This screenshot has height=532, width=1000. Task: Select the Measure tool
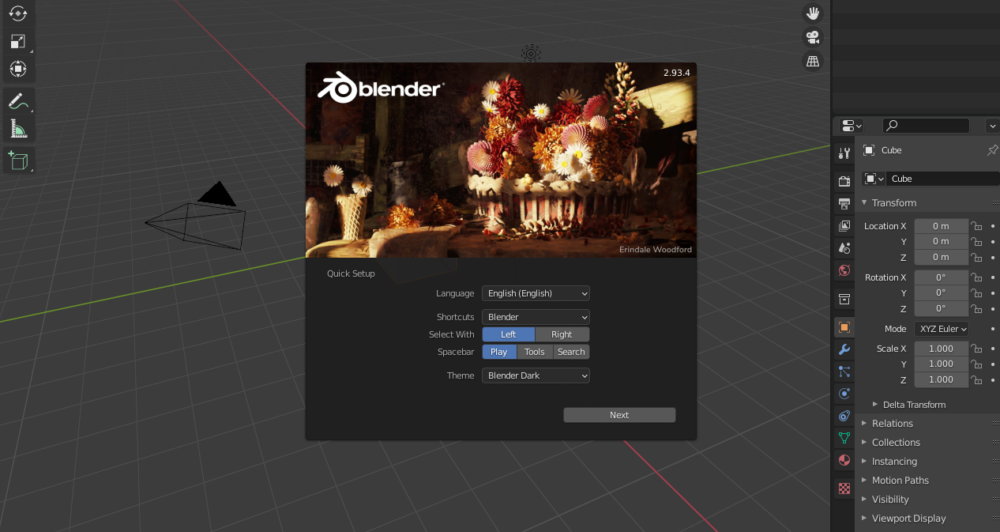(18, 129)
